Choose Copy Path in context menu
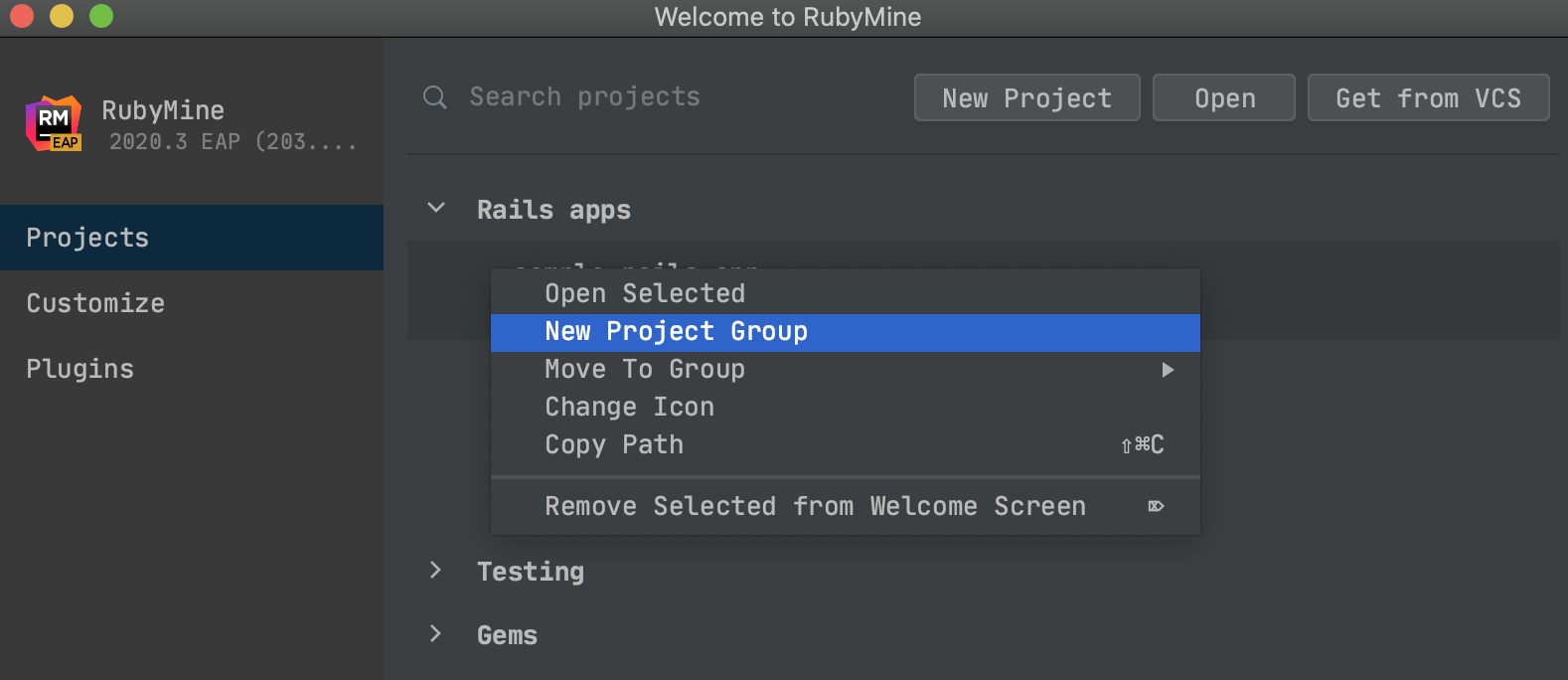Screen dimensions: 1568x680 point(845,445)
